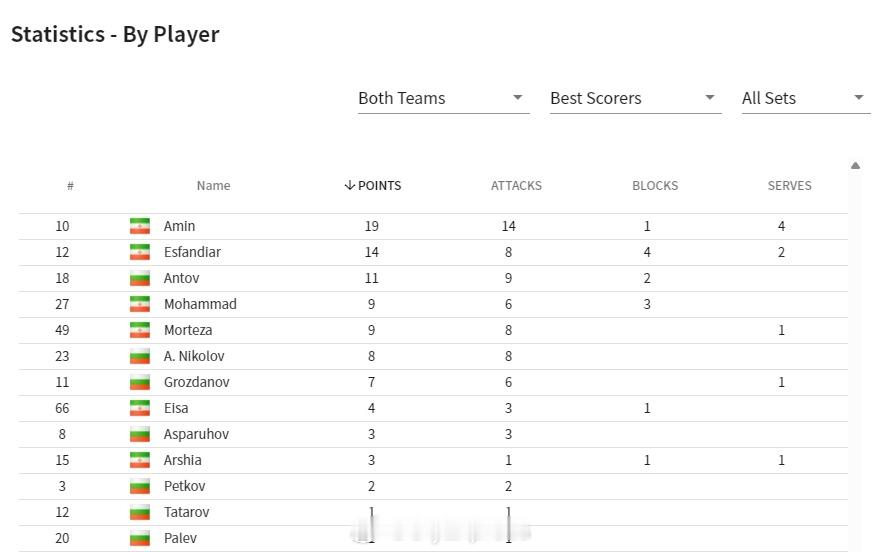Click the flag beside Grozdanov

tap(140, 382)
